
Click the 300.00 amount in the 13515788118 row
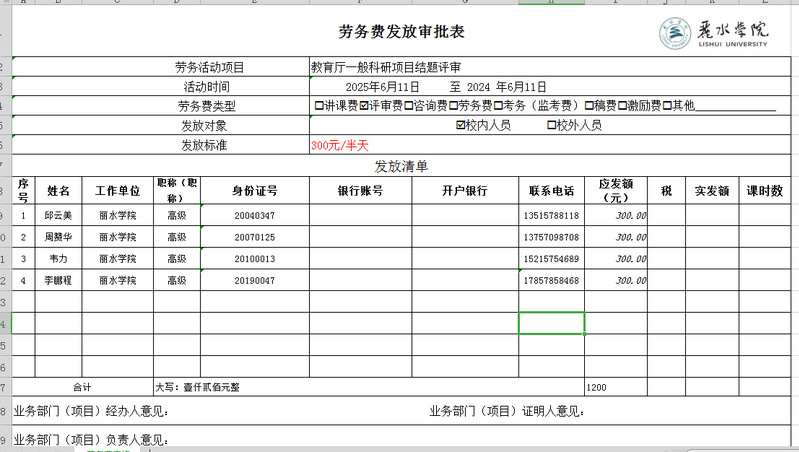coord(616,215)
